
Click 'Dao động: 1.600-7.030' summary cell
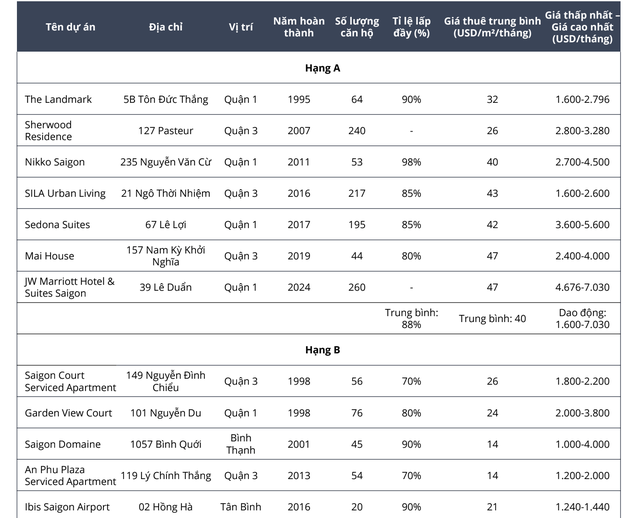click(x=582, y=318)
